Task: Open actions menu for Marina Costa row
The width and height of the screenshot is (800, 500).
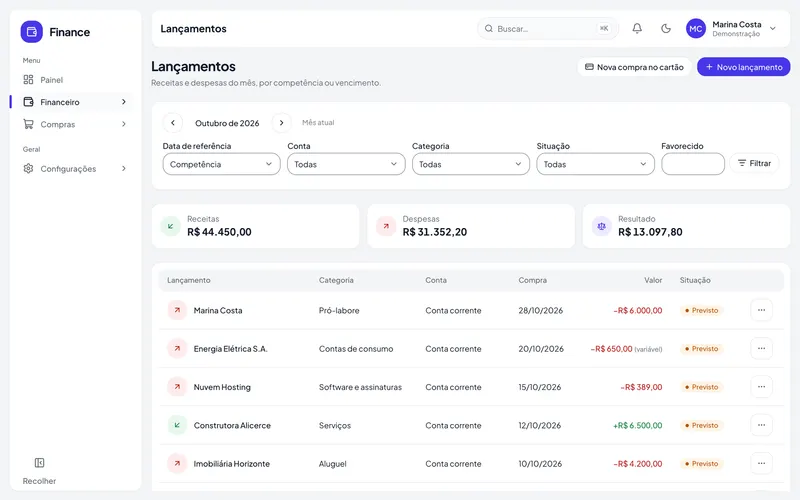Action: coord(761,310)
